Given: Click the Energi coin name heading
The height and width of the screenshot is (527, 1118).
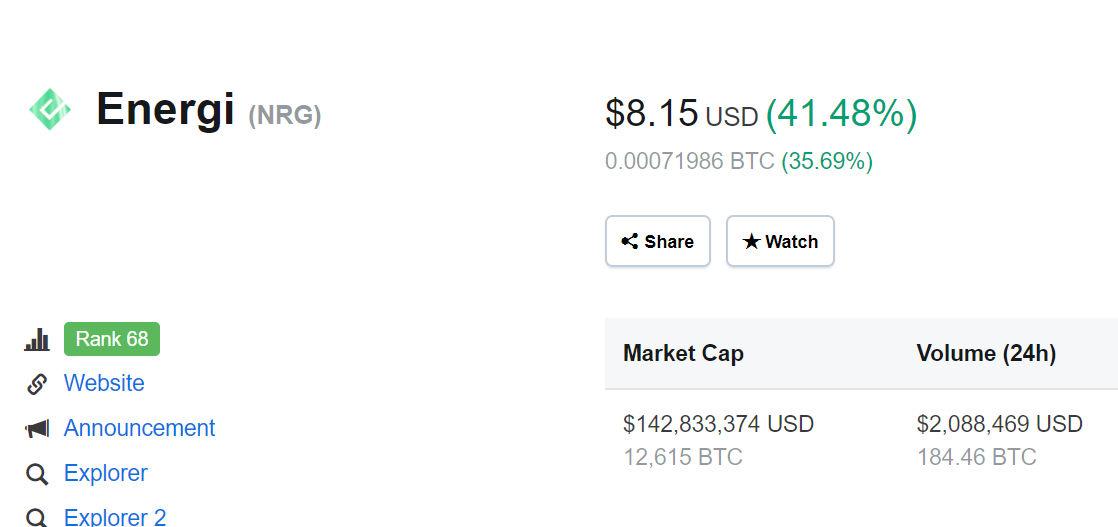Looking at the screenshot, I should [x=165, y=109].
